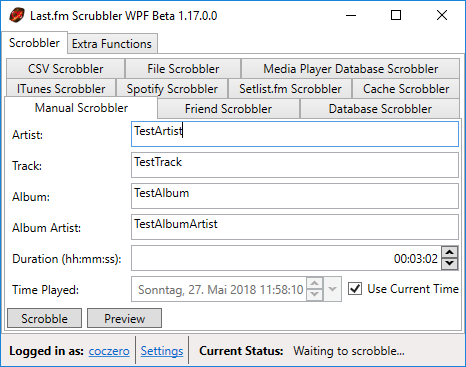Open the Setlist.fm Scrobbler tab
Screen dimensions: 466x367
(x=290, y=89)
